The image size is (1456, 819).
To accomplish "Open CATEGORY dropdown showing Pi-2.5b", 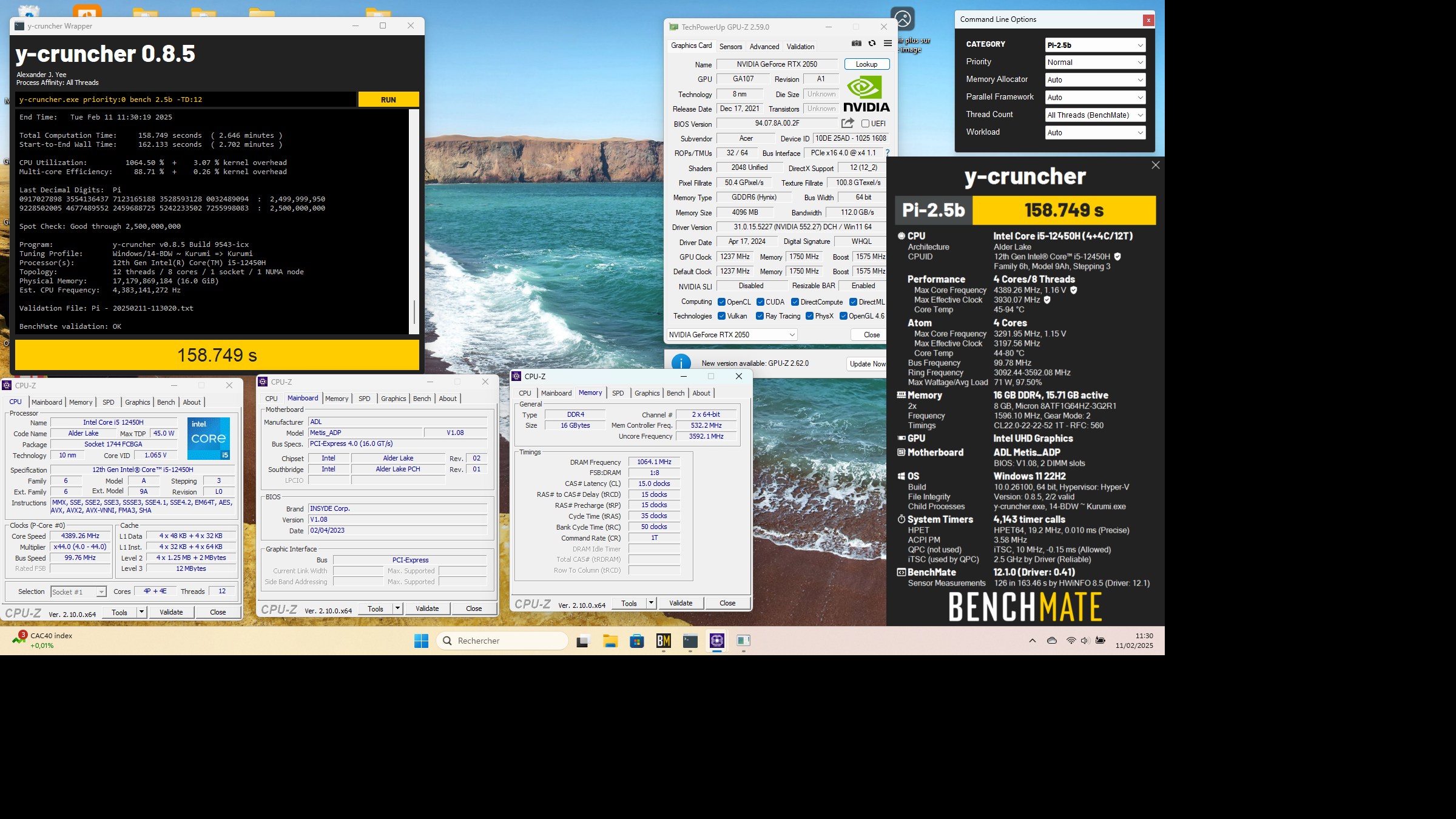I will click(1095, 45).
